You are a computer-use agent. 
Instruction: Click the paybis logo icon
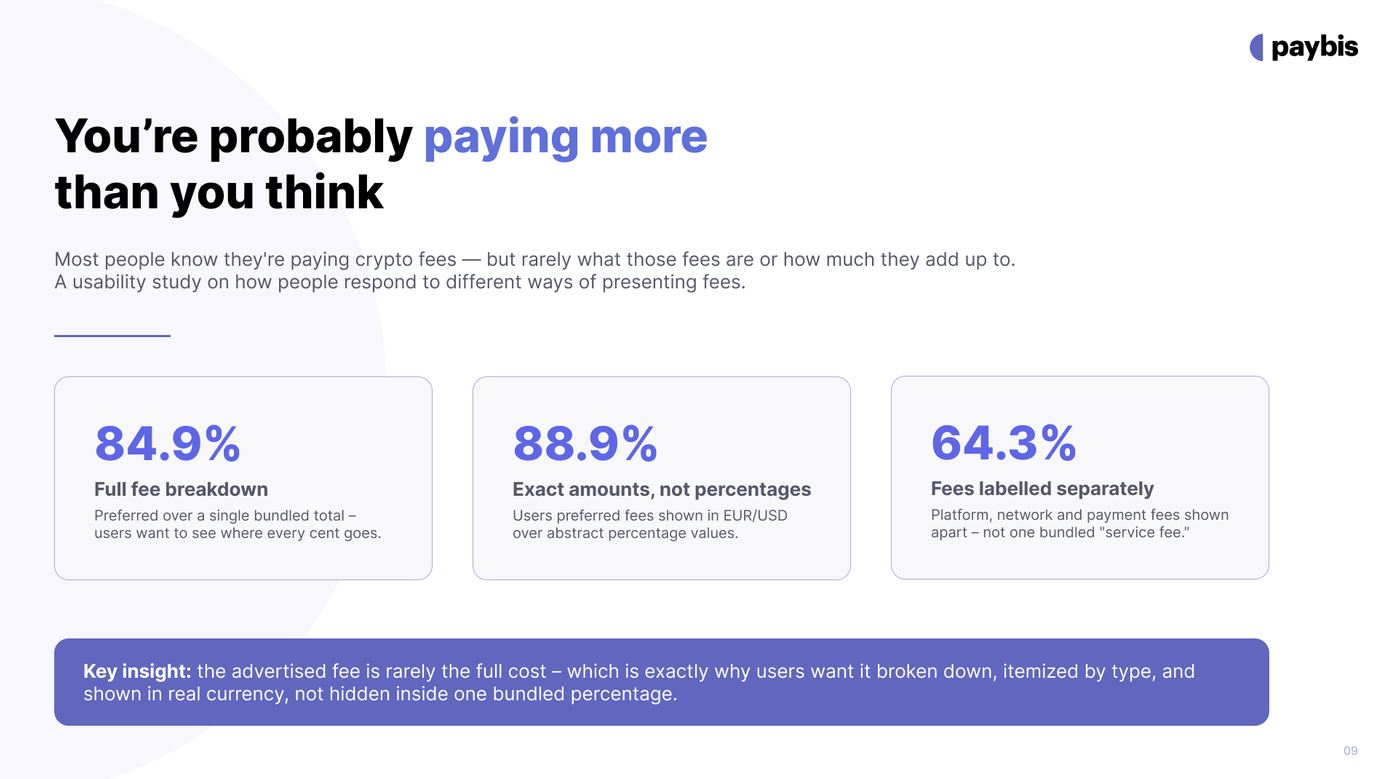point(1257,47)
